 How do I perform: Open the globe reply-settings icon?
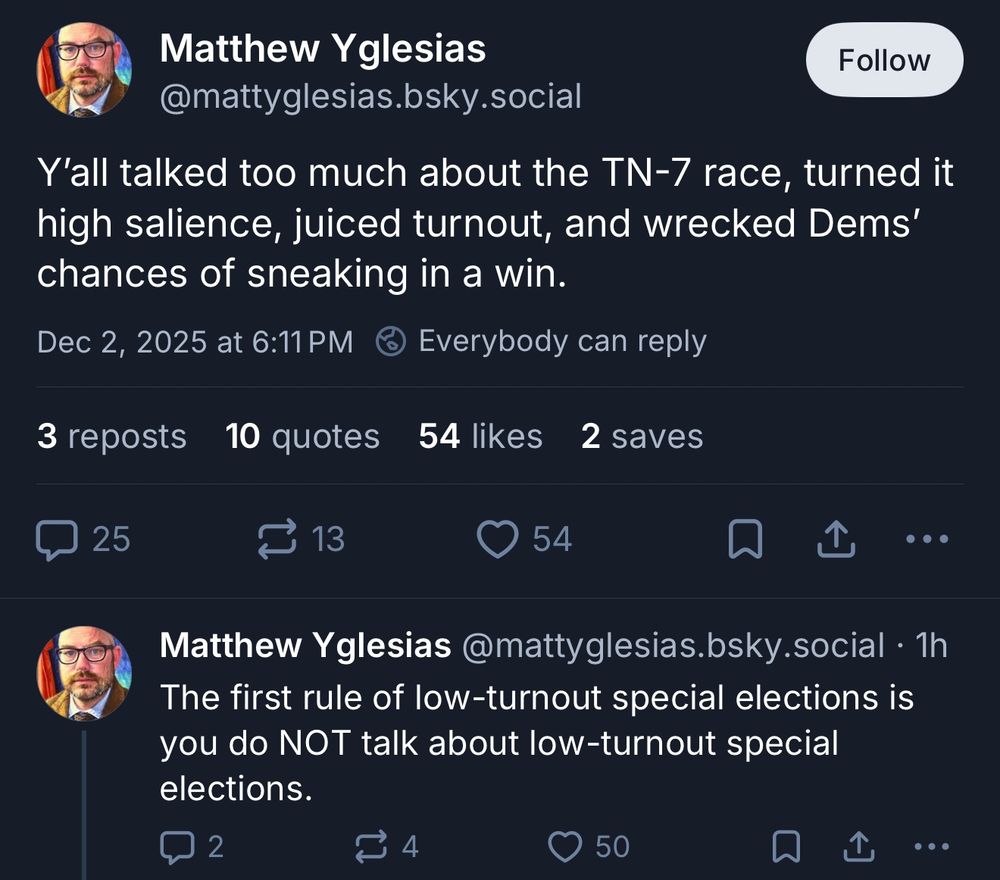[390, 341]
